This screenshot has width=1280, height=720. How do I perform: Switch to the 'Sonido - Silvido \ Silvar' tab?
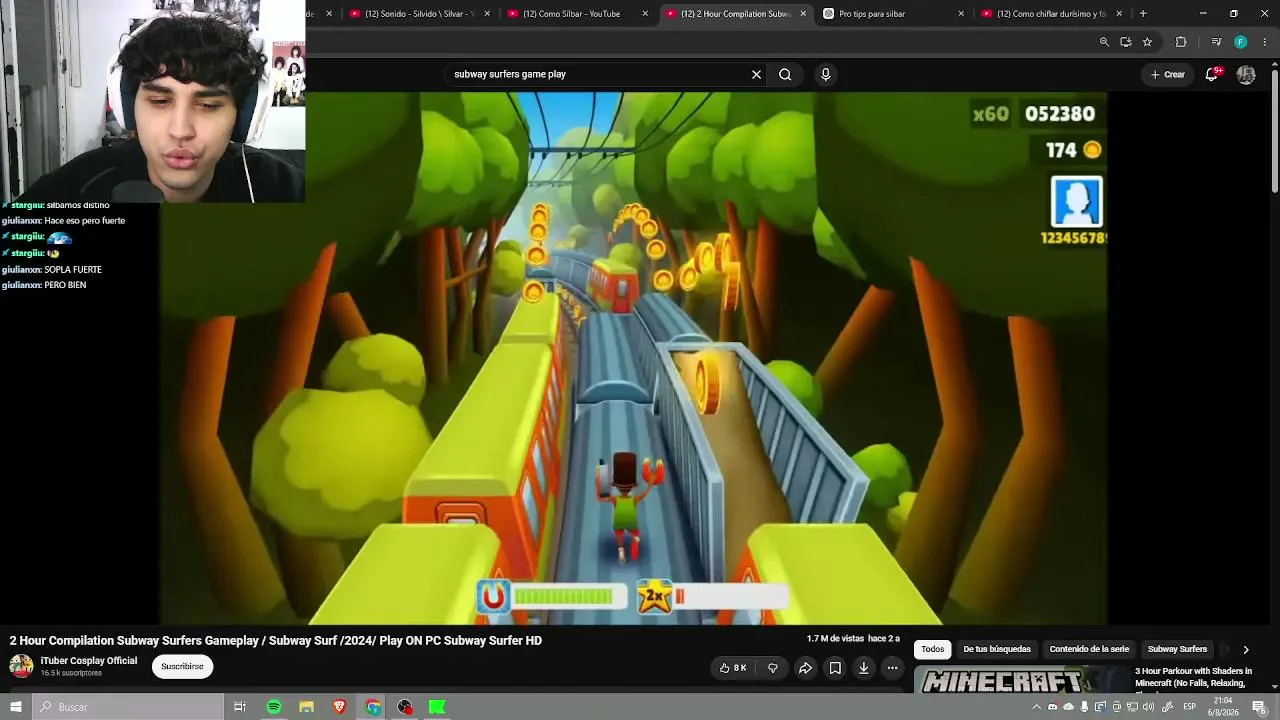(x=420, y=14)
